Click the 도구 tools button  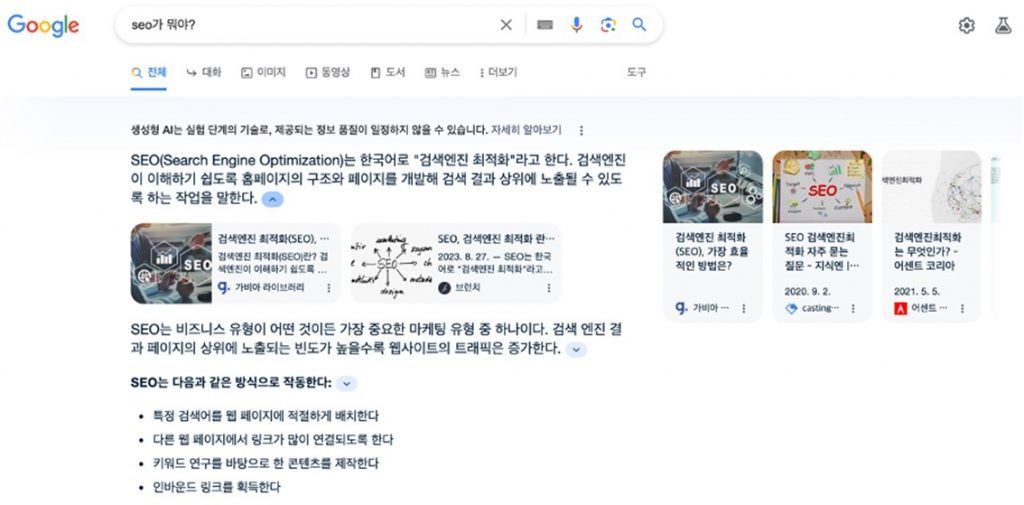637,73
